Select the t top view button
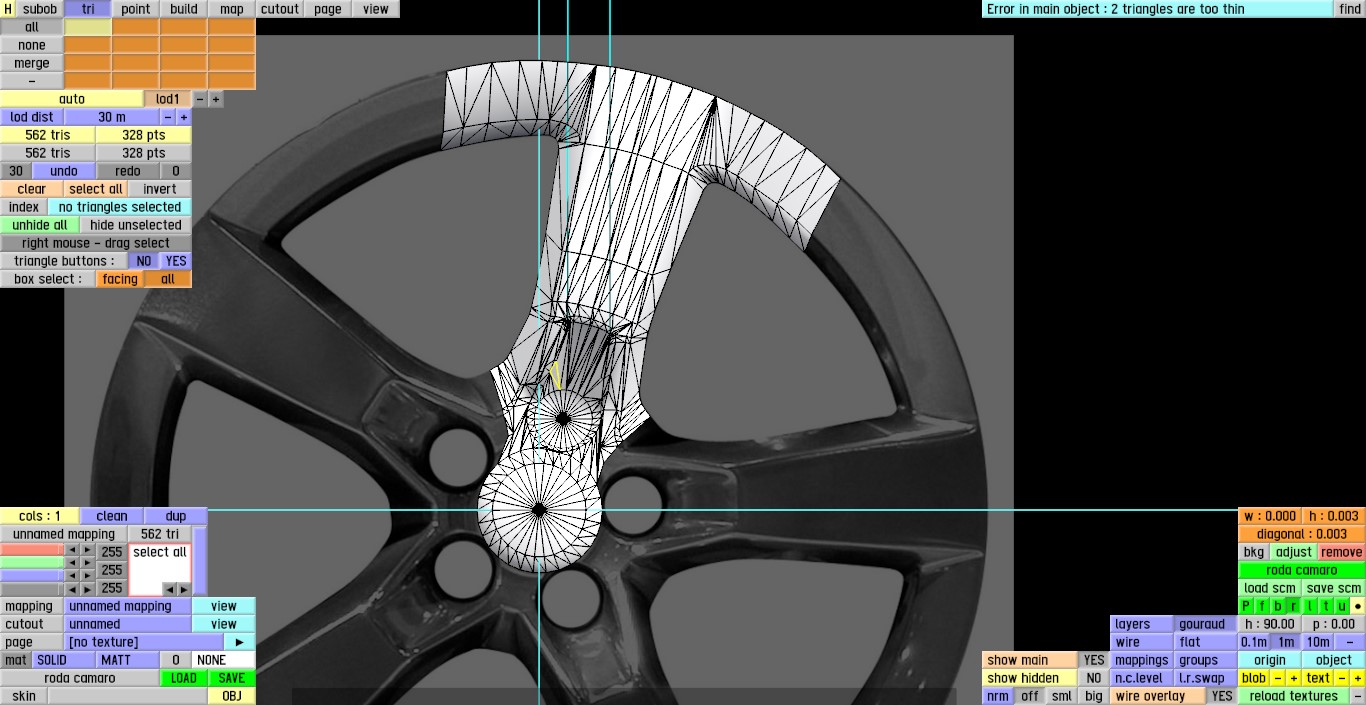This screenshot has height=705, width=1366. pyautogui.click(x=1326, y=606)
